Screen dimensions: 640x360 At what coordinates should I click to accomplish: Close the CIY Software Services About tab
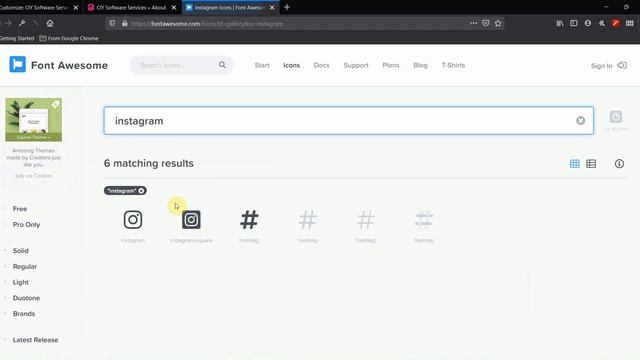coord(174,7)
